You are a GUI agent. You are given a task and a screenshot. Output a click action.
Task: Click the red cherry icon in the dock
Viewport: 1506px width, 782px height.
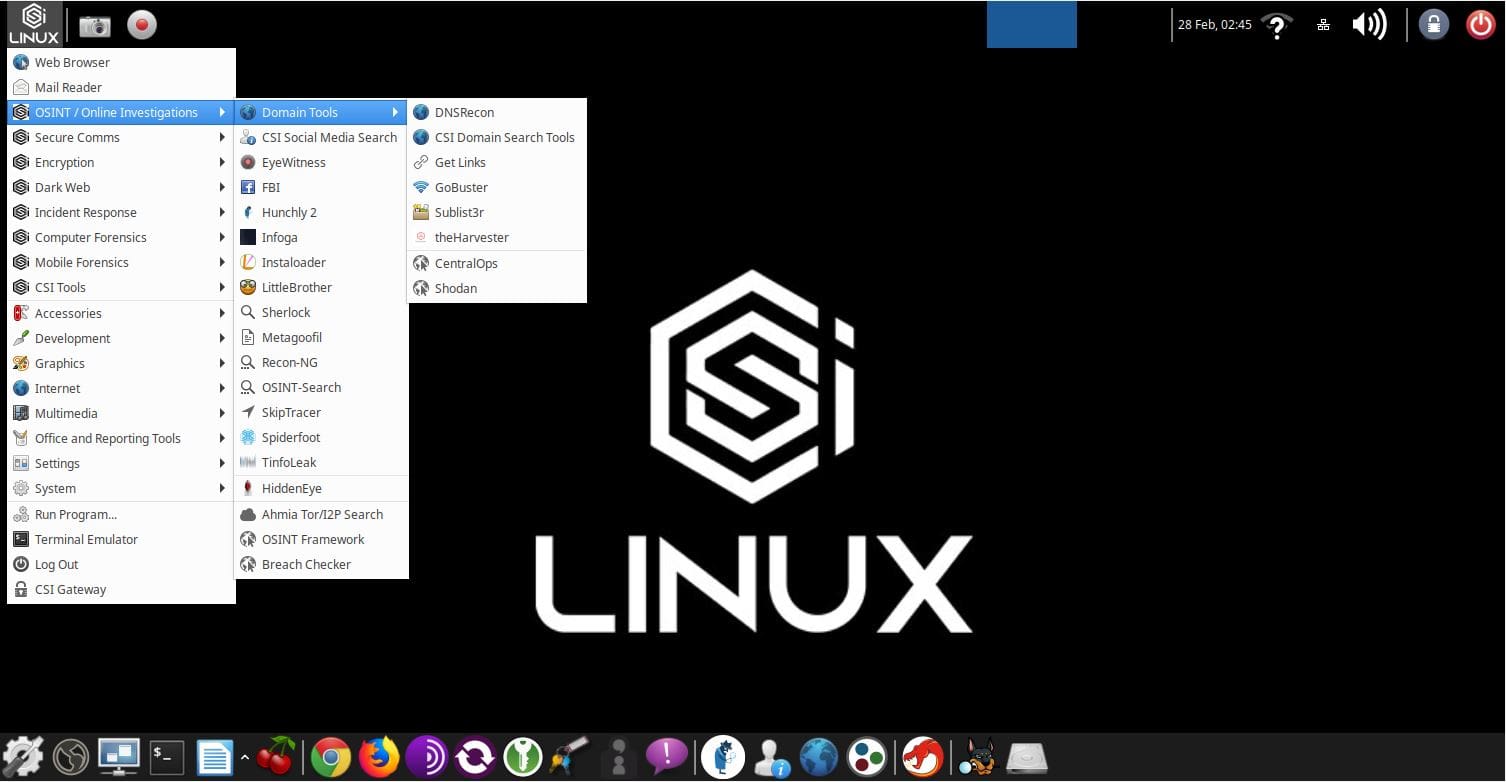click(277, 757)
